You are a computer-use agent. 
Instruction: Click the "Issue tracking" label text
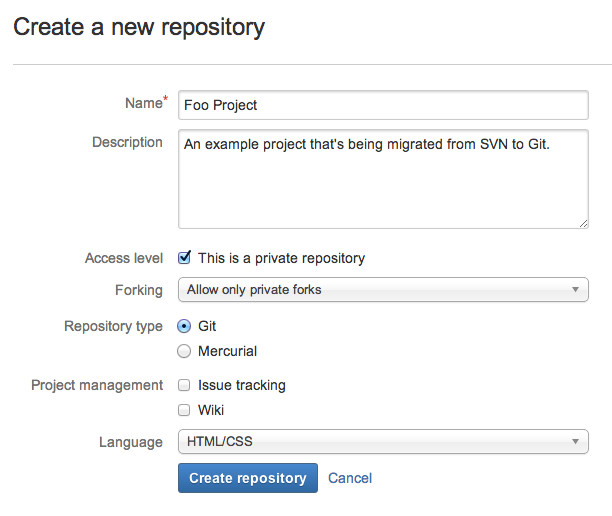(x=241, y=385)
